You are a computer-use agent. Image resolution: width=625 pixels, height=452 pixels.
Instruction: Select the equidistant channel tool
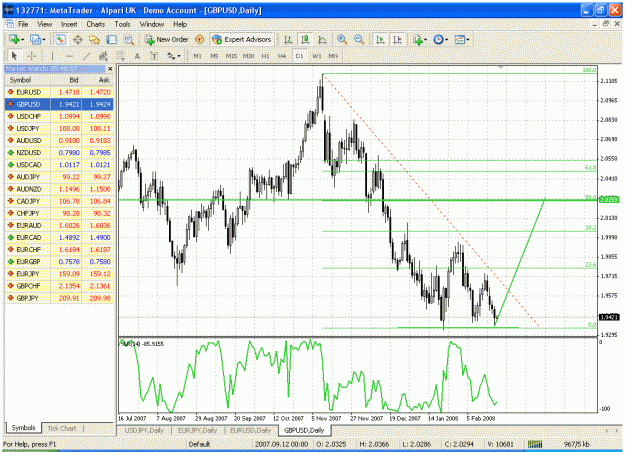[103, 56]
